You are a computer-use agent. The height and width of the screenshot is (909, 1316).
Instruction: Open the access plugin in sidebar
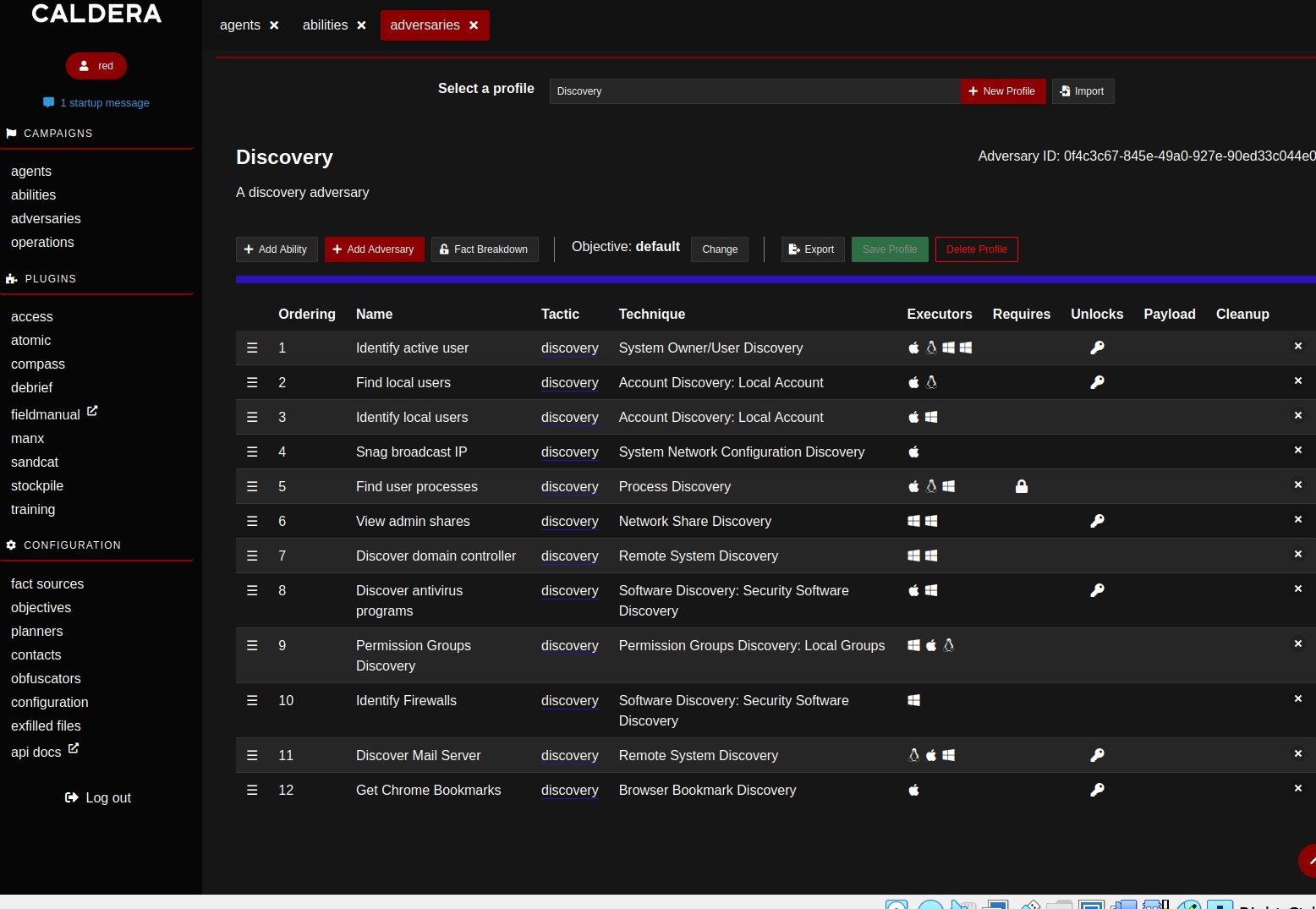pyautogui.click(x=32, y=316)
